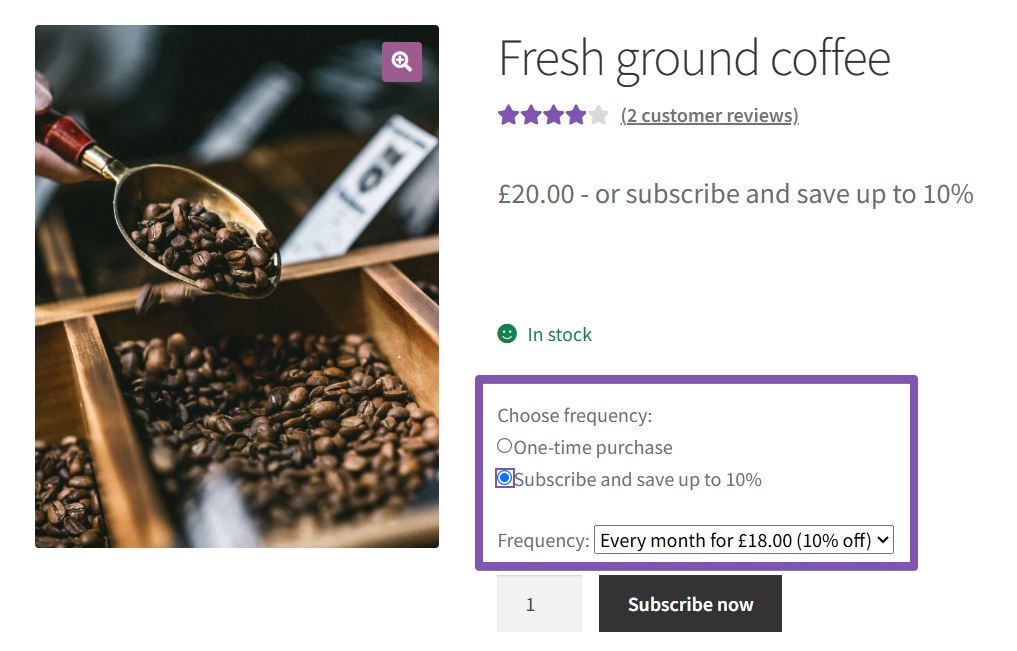
Task: Click the Fresh ground coffee title
Action: click(694, 58)
